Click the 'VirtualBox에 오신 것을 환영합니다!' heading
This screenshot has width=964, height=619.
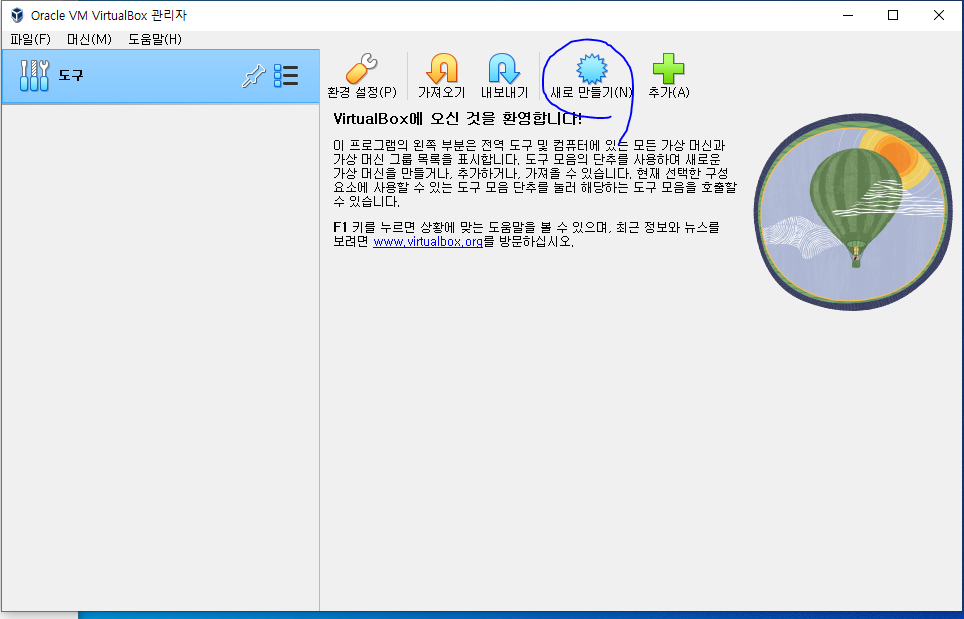tap(457, 119)
